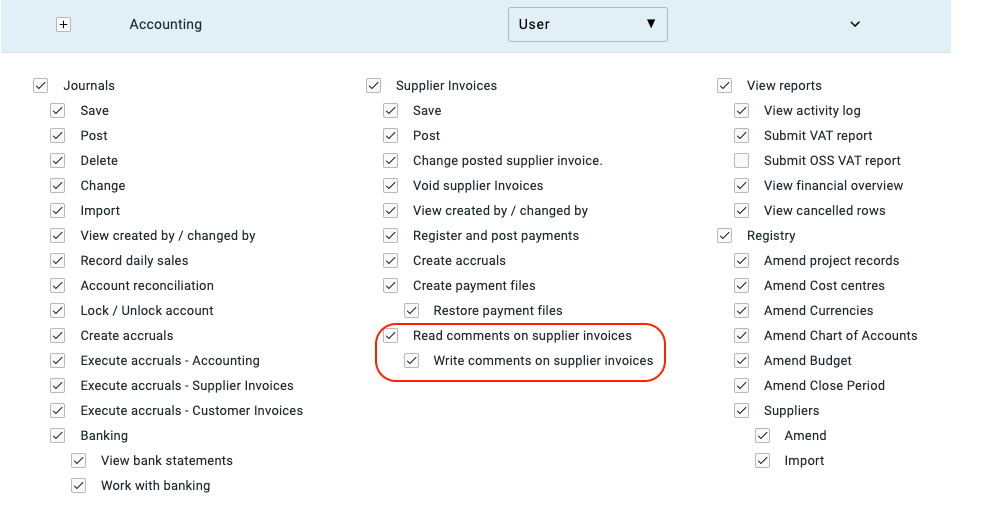Uncheck View bank statements
Viewport: 983px width, 513px height.
tap(78, 461)
